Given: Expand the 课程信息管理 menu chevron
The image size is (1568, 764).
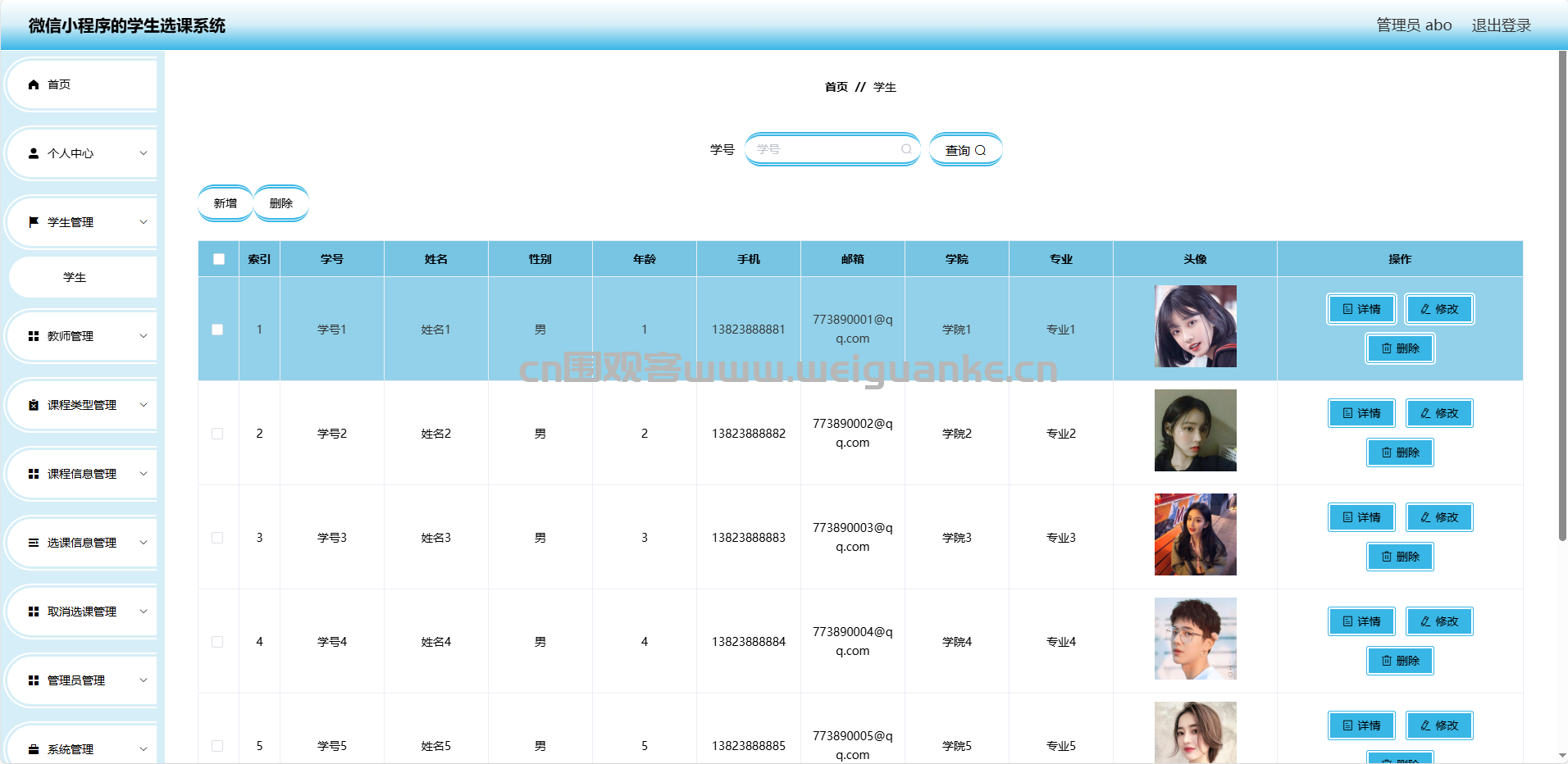Looking at the screenshot, I should pyautogui.click(x=144, y=474).
